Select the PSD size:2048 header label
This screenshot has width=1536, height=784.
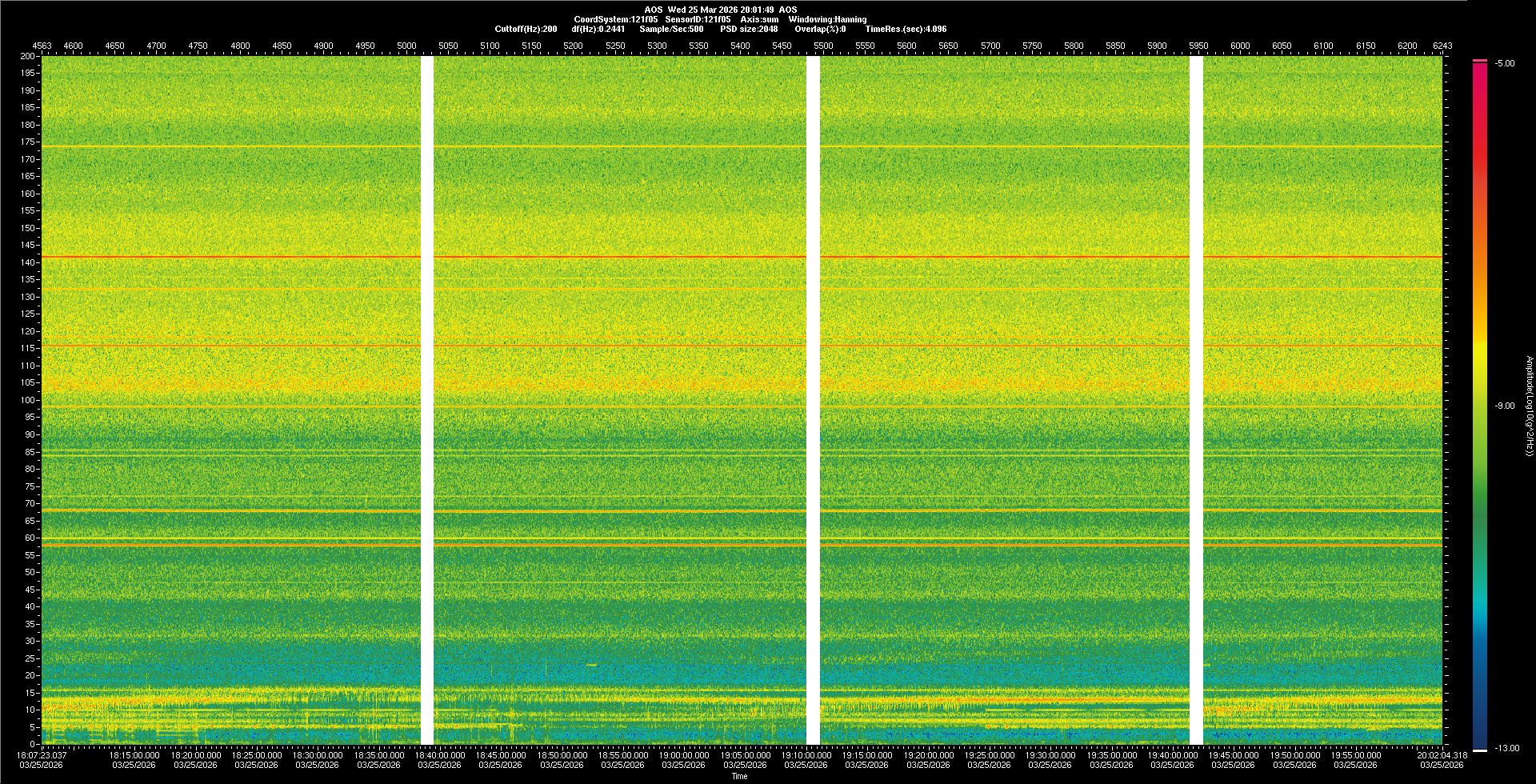749,29
